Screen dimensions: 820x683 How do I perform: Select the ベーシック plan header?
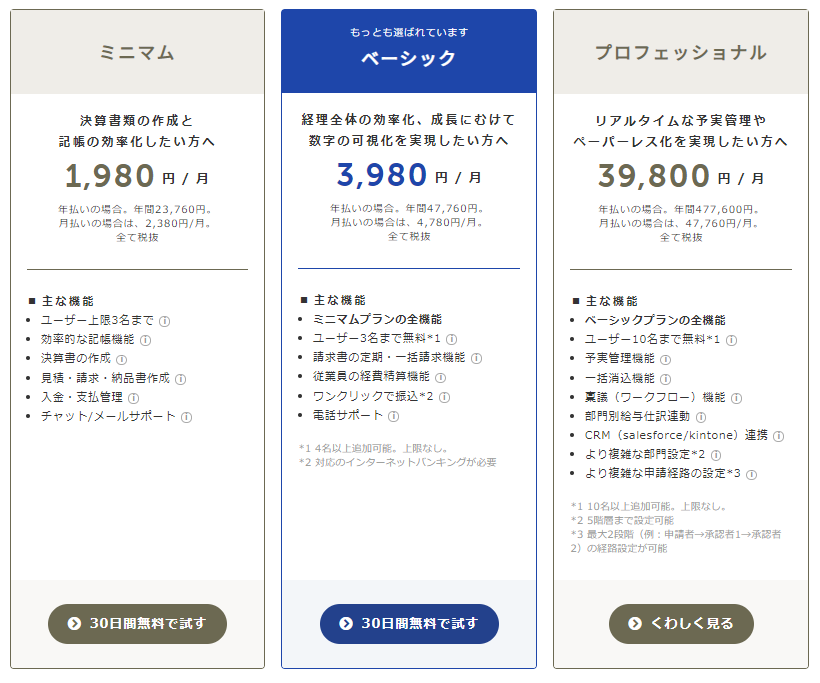(409, 51)
